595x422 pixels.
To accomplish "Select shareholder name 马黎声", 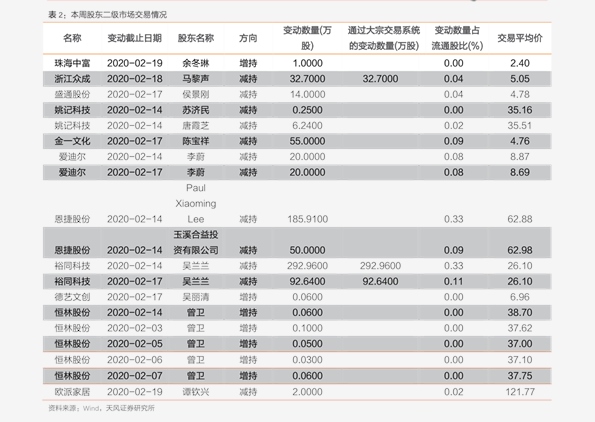I will point(196,79).
